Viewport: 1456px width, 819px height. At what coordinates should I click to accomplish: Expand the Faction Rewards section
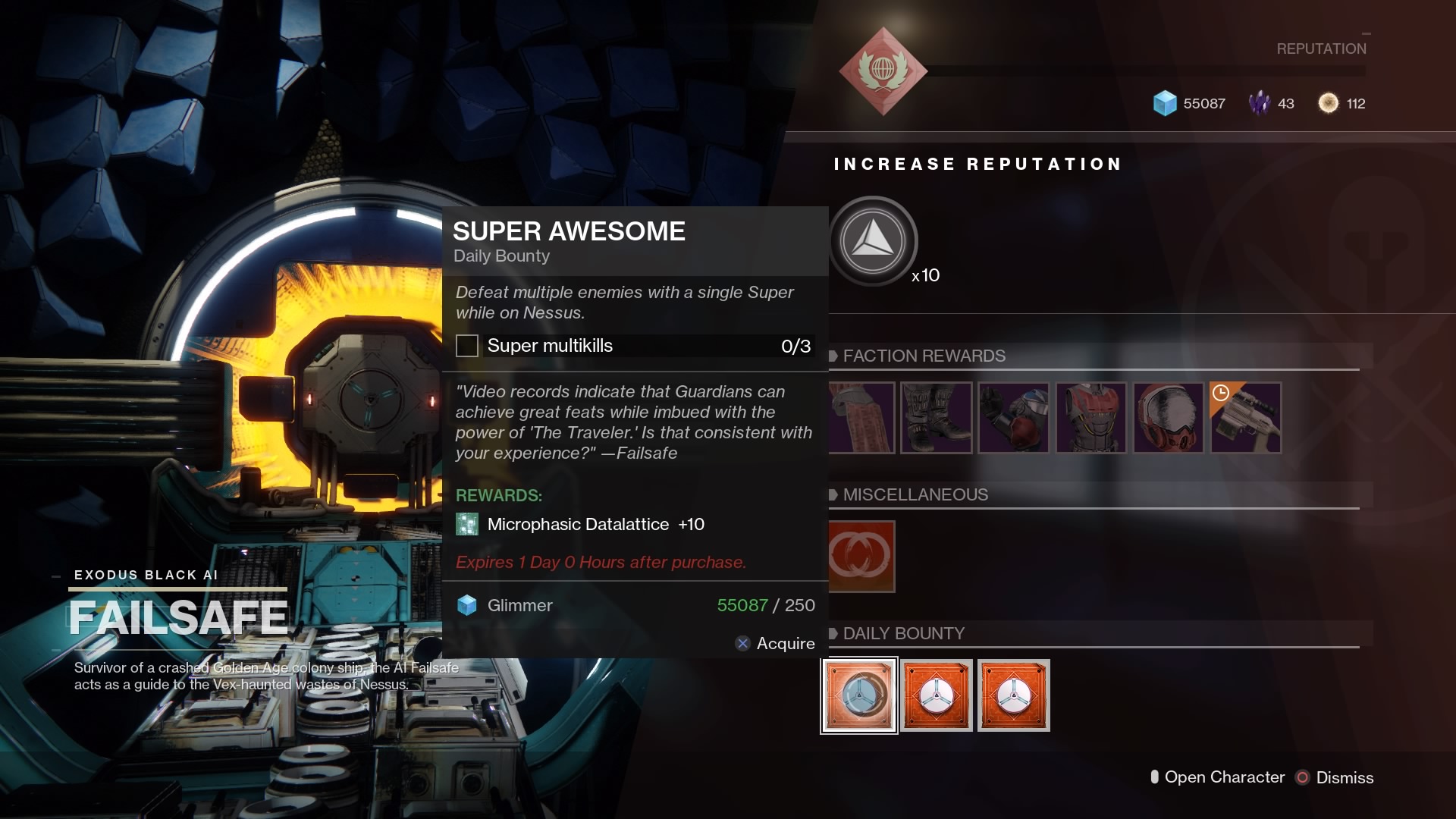tap(832, 356)
